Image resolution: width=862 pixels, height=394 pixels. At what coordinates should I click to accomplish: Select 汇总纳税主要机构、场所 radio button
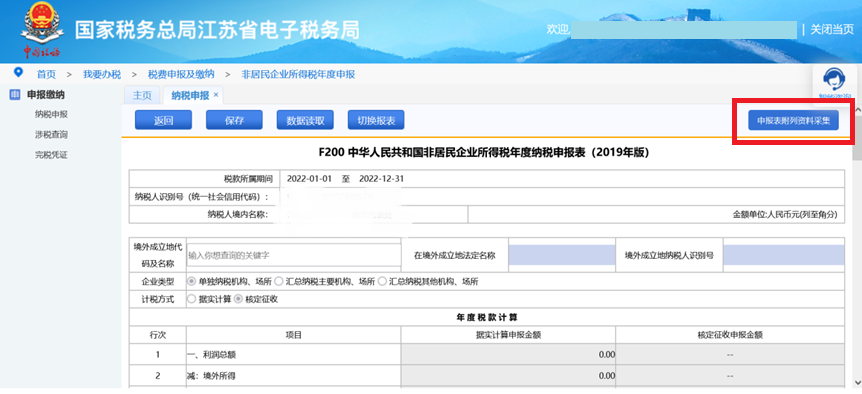pos(279,281)
